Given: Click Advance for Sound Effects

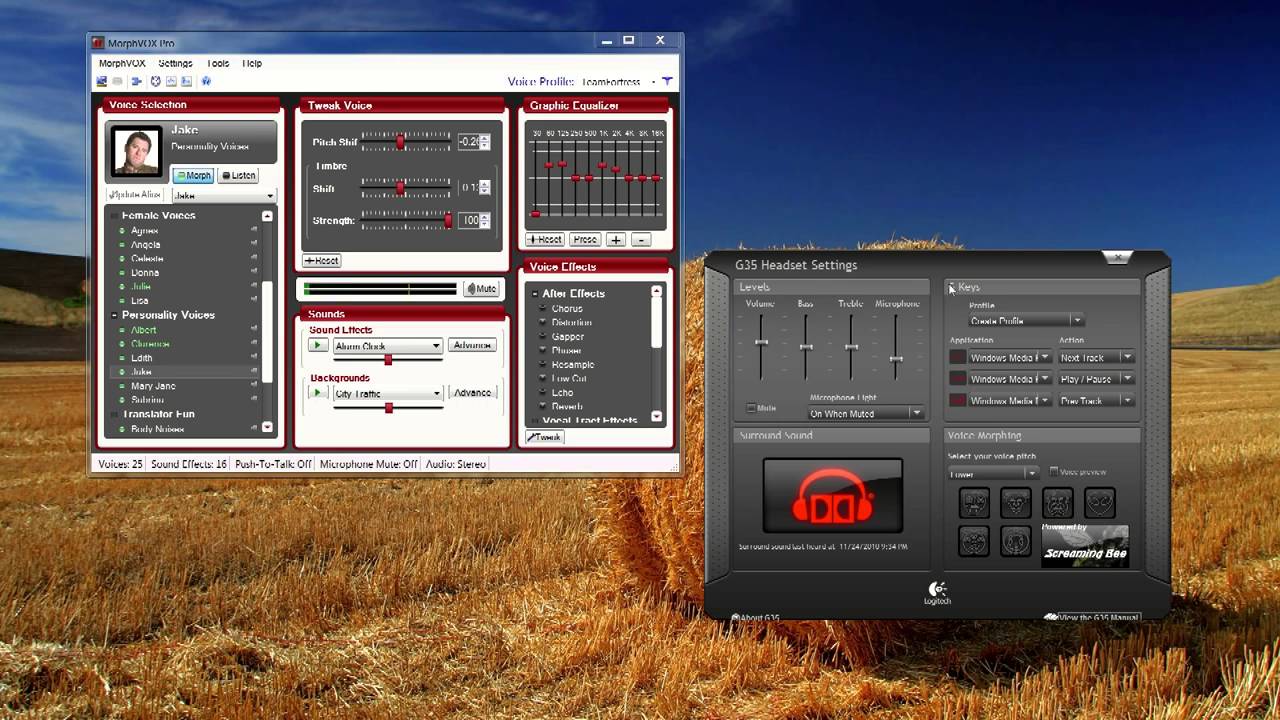Looking at the screenshot, I should 472,345.
